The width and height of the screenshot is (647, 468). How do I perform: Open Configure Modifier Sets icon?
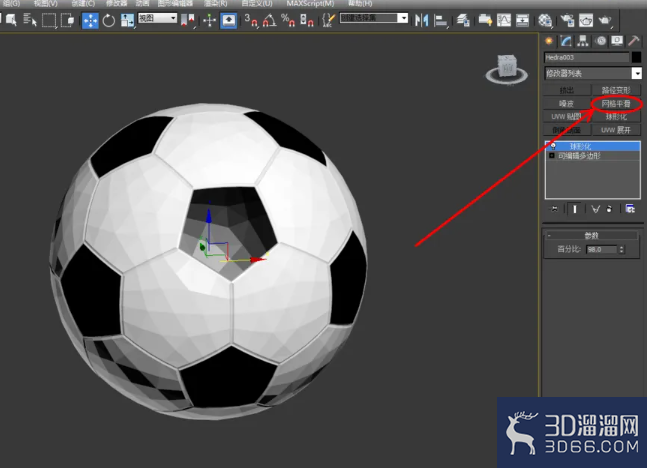pyautogui.click(x=630, y=209)
